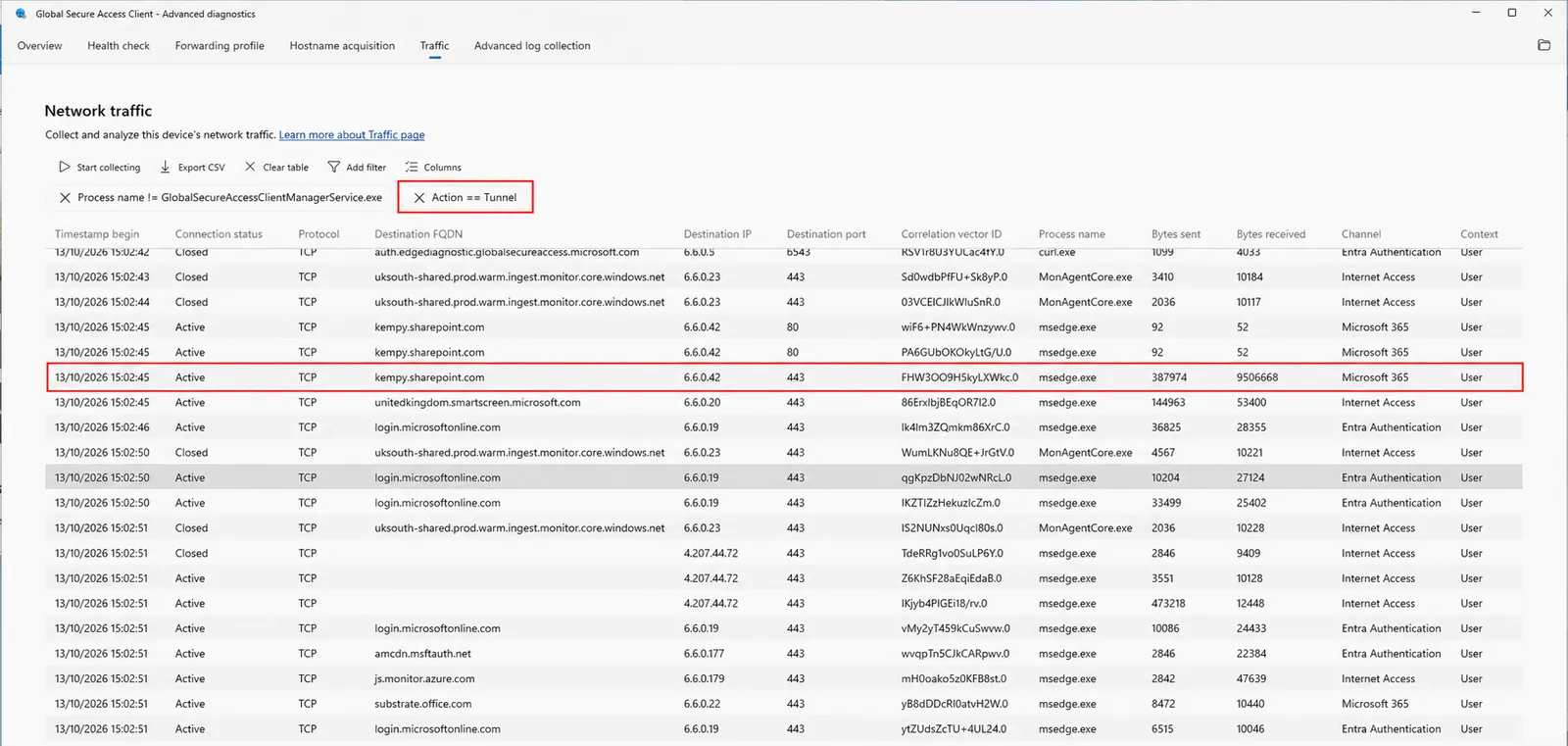The image size is (1568, 746).
Task: Click the unitedkingdom.smartscreen.microsoft.com cell
Action: click(x=477, y=403)
